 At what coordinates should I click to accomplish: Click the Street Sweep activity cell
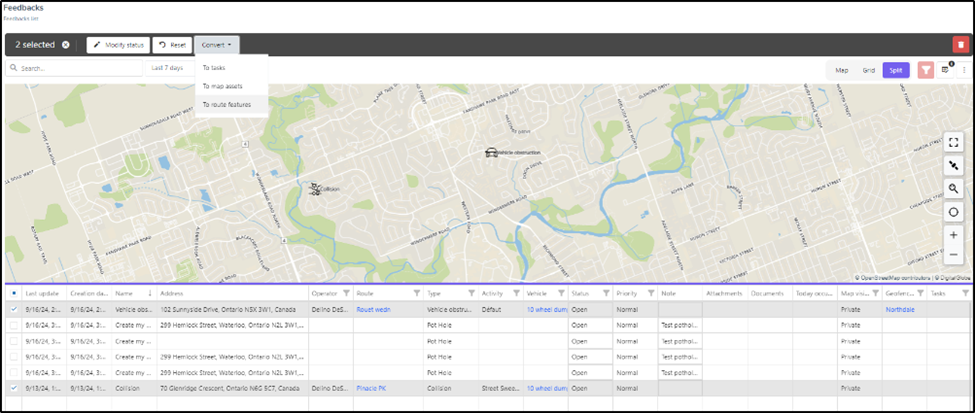[501, 388]
